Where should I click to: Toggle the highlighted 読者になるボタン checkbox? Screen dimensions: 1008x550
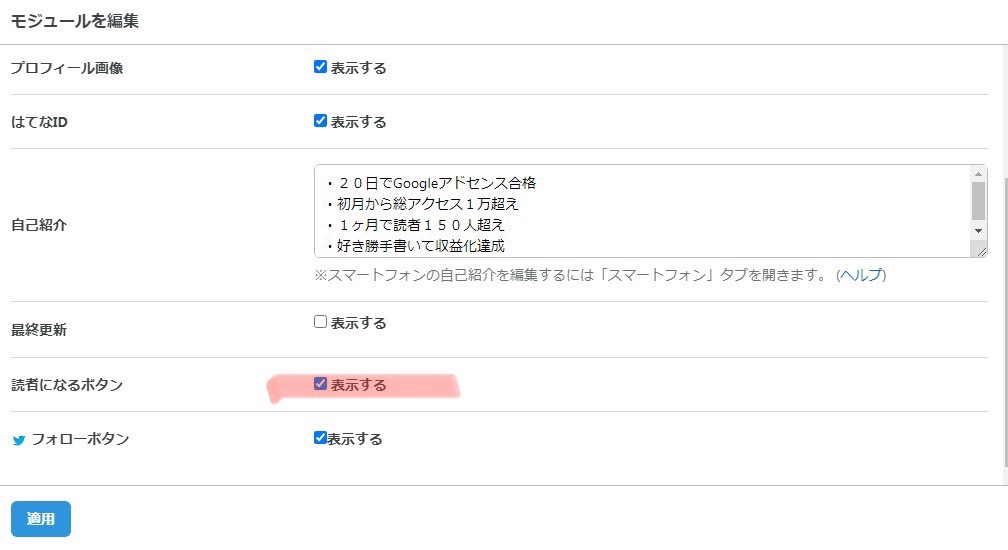[x=320, y=384]
